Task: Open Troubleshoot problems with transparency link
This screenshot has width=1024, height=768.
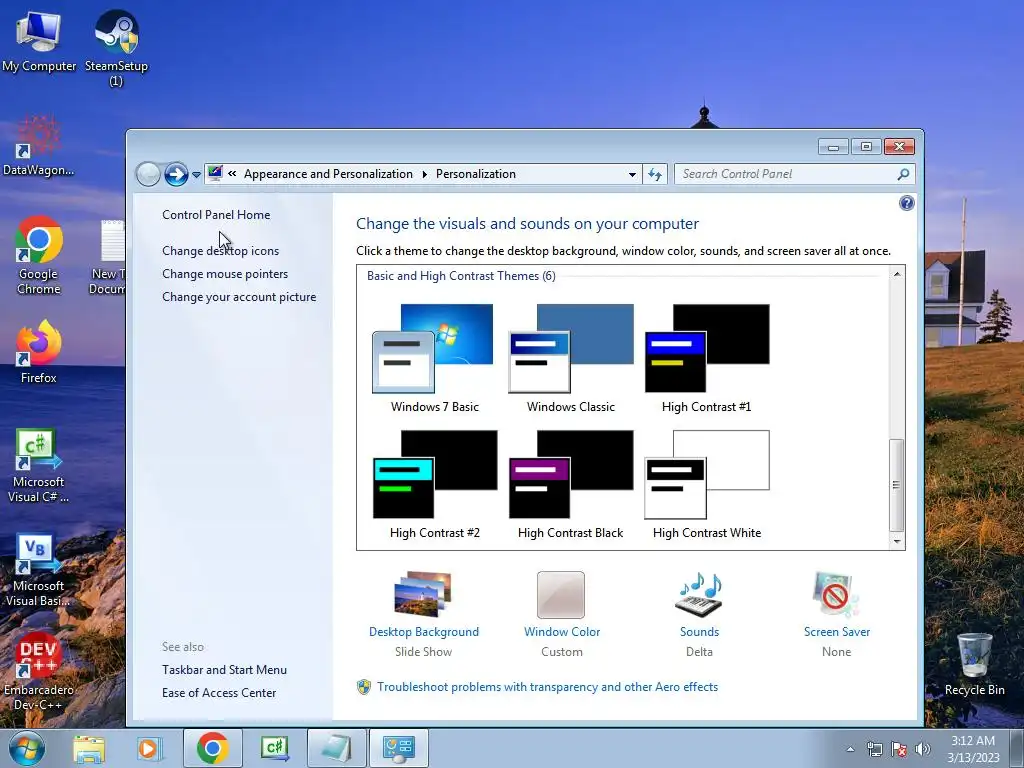Action: [x=547, y=687]
